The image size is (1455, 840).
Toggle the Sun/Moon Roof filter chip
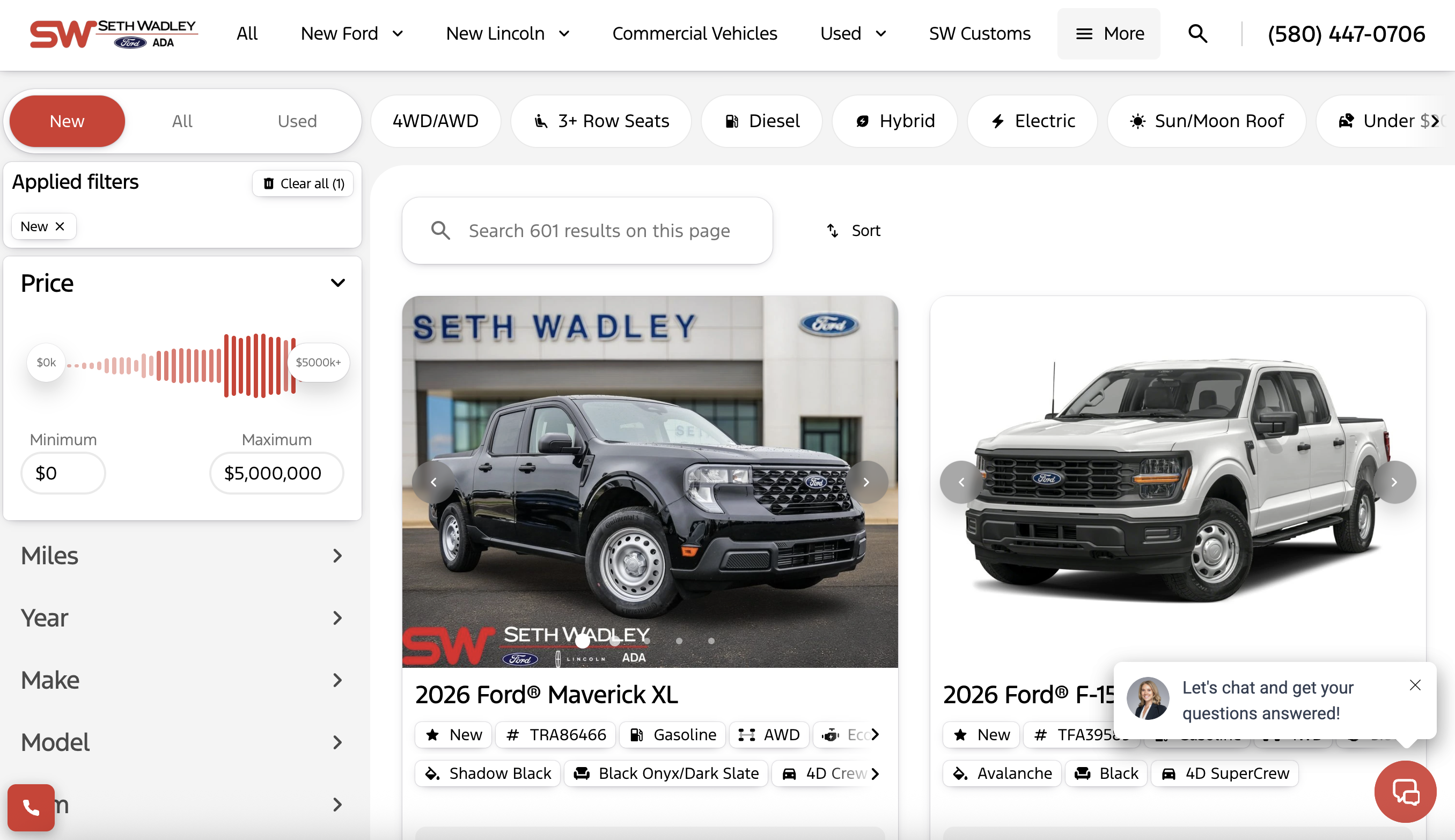(1207, 121)
